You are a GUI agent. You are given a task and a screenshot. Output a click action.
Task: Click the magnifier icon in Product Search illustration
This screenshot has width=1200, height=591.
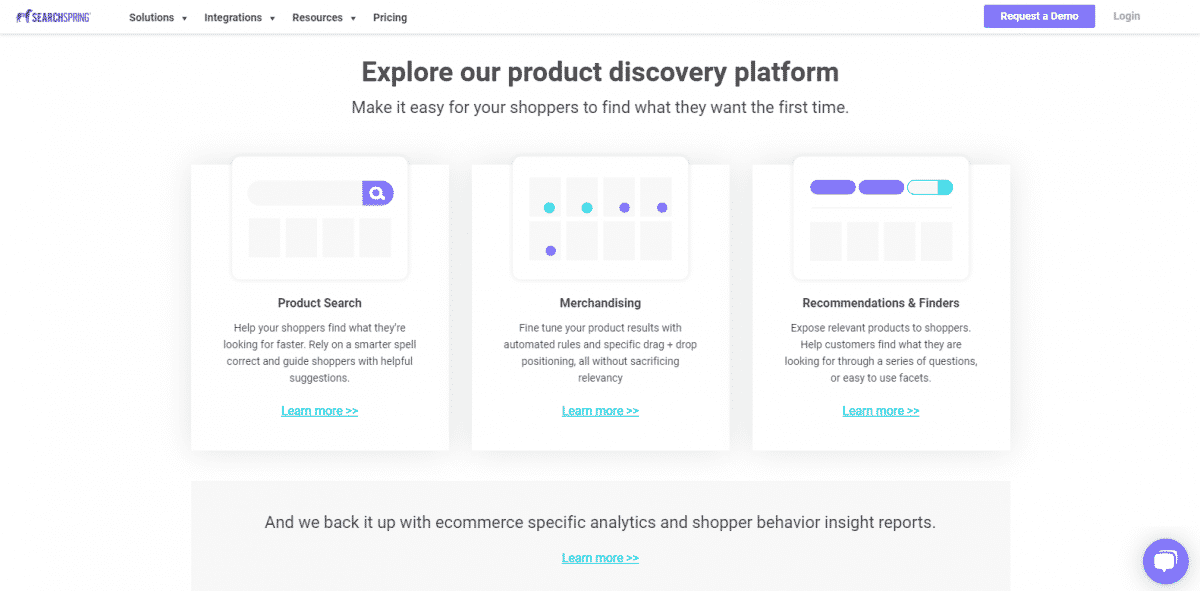(x=377, y=193)
